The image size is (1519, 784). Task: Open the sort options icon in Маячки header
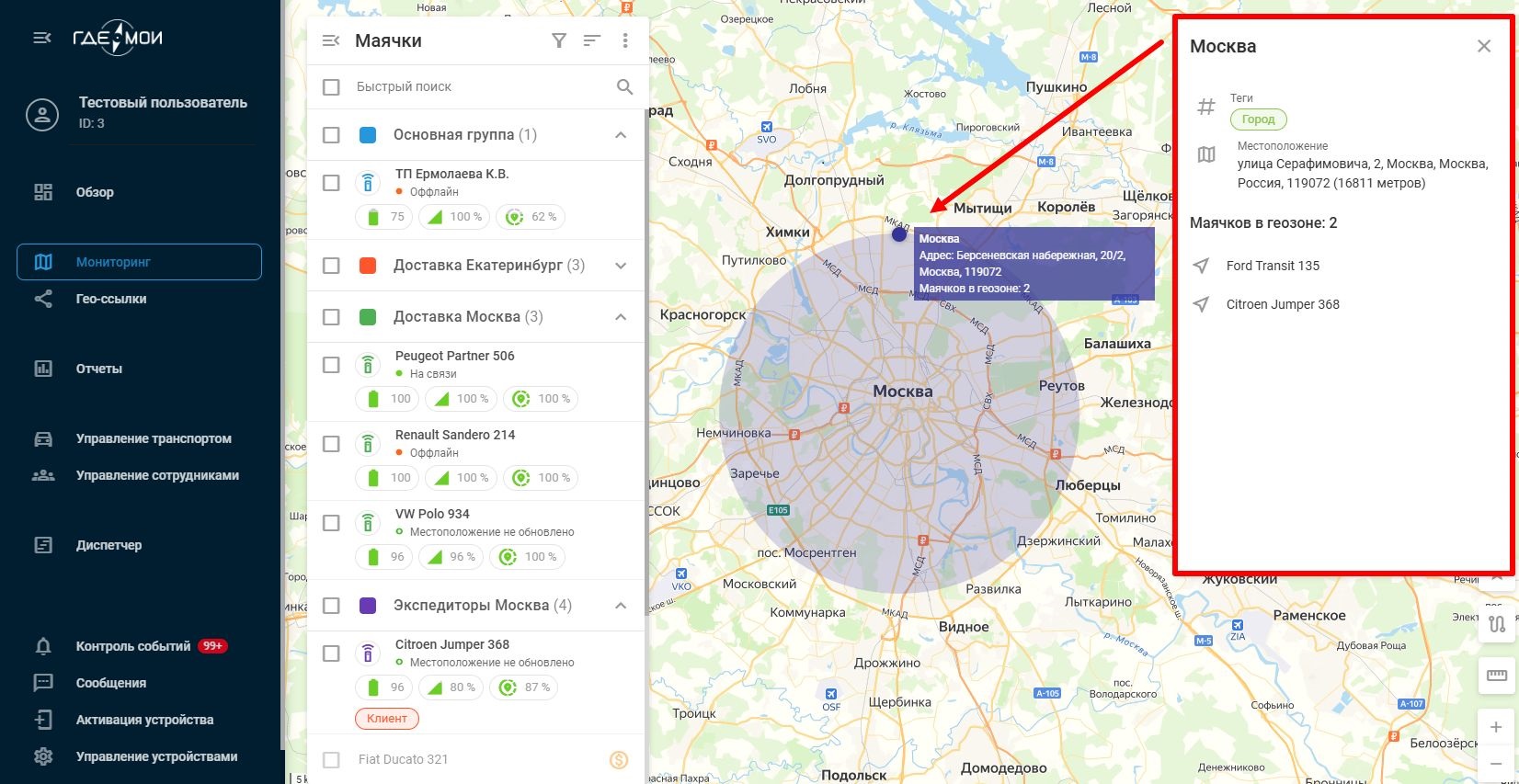pyautogui.click(x=592, y=40)
